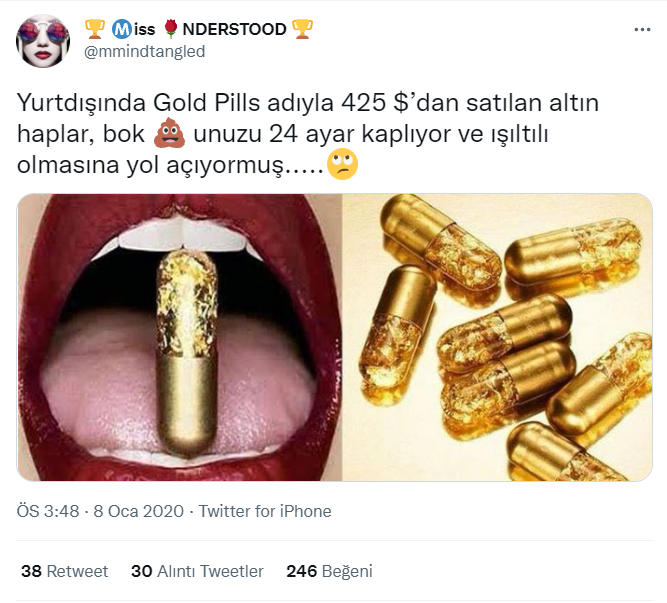Click the rose emoji in display name
The width and height of the screenshot is (667, 603).
pos(171,29)
